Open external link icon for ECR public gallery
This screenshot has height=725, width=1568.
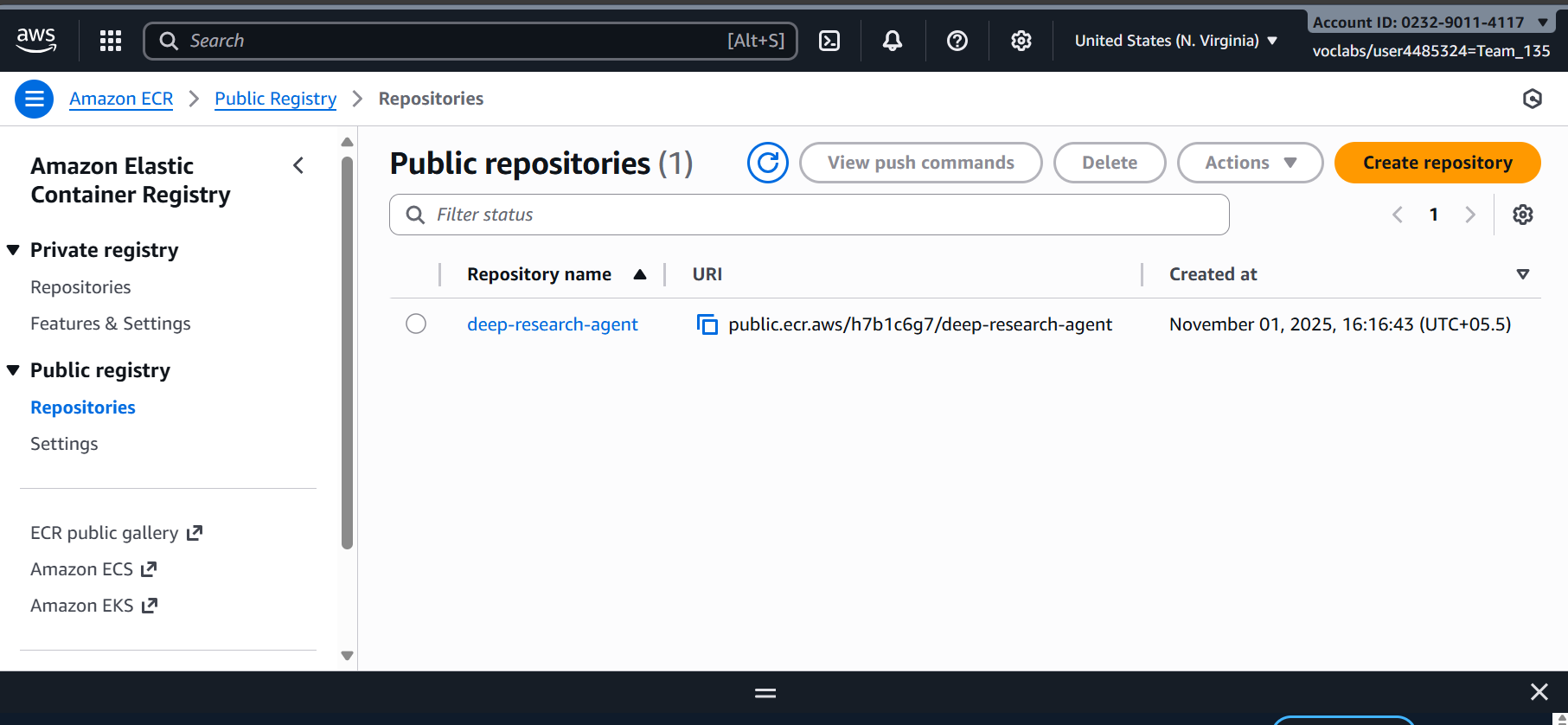pyautogui.click(x=195, y=533)
